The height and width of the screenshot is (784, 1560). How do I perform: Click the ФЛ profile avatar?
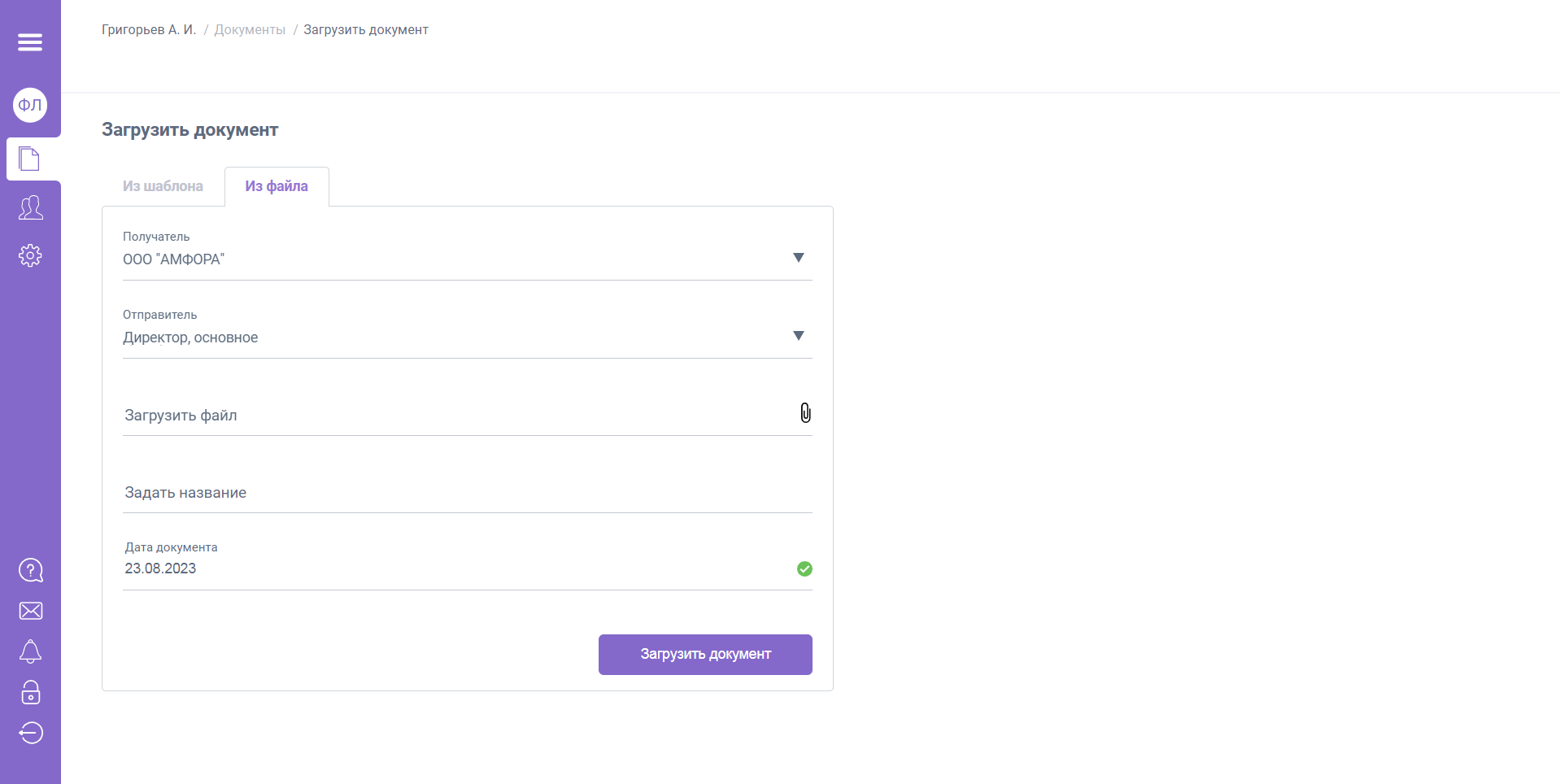tap(30, 105)
